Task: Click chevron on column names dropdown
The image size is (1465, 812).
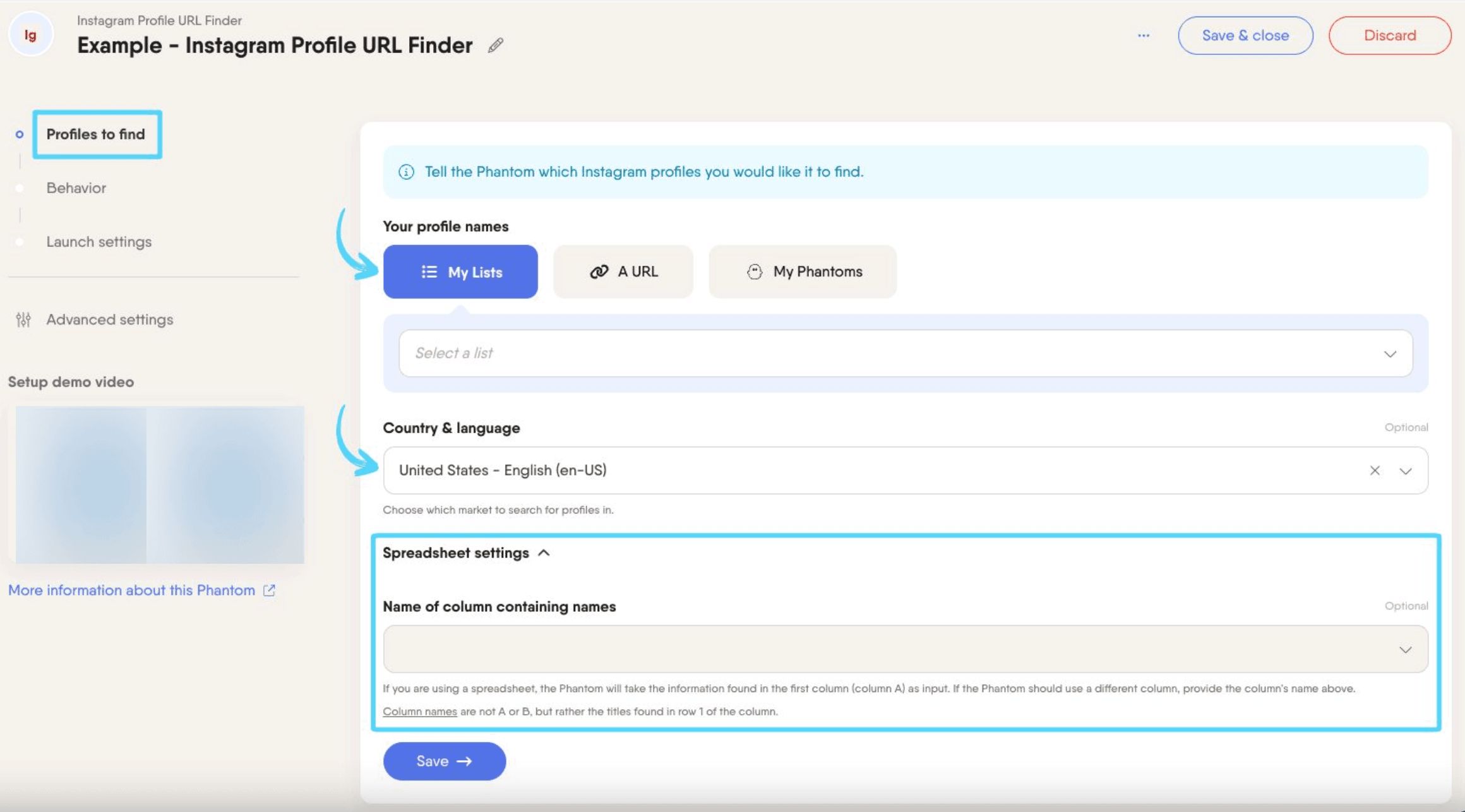Action: click(x=1405, y=650)
